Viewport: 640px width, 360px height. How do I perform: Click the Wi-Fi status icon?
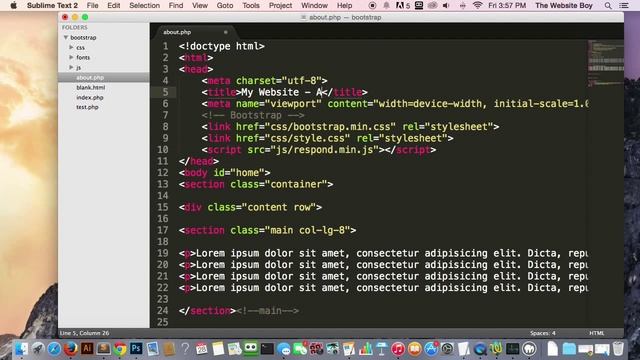click(477, 6)
